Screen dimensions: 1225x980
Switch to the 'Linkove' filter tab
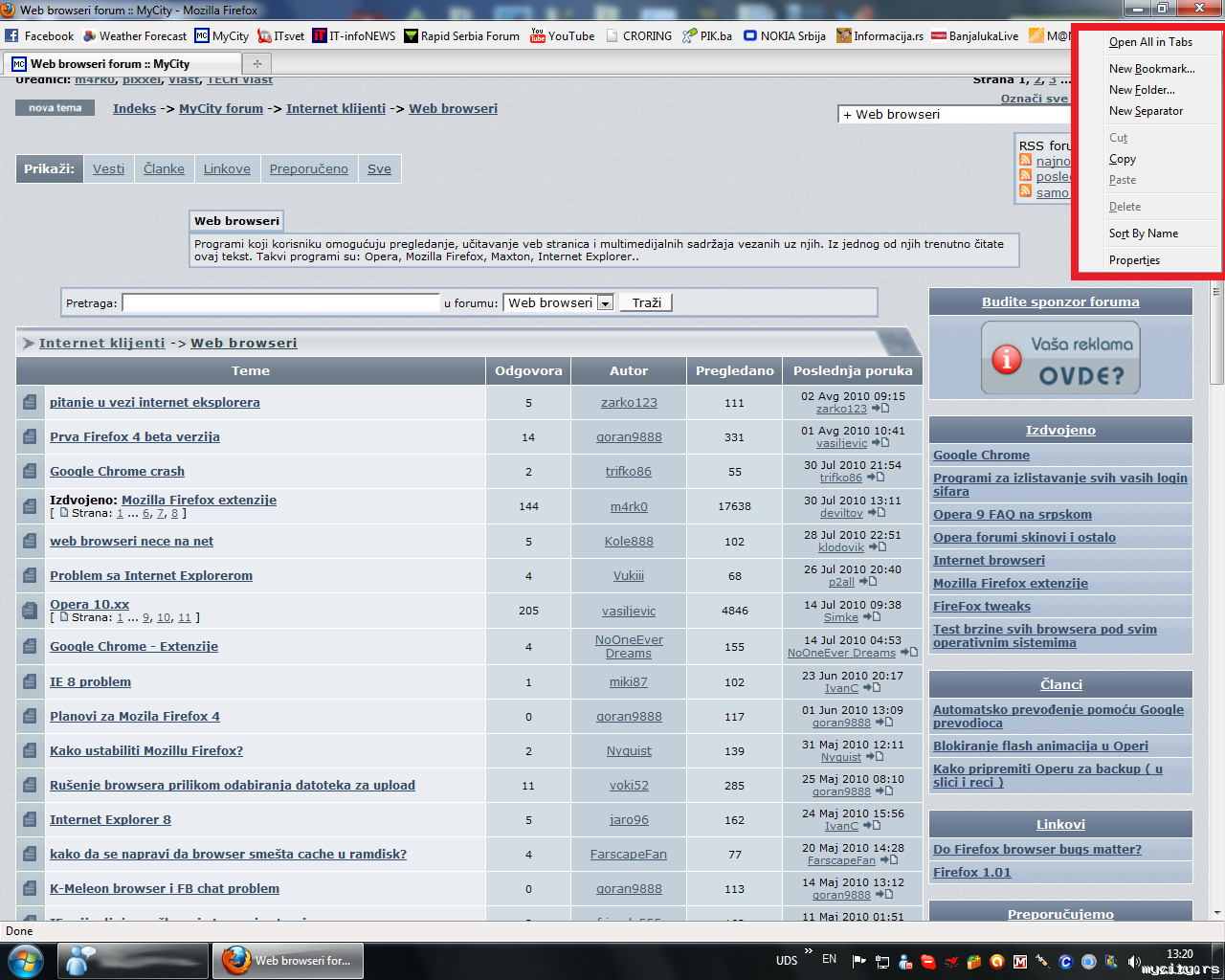(227, 168)
